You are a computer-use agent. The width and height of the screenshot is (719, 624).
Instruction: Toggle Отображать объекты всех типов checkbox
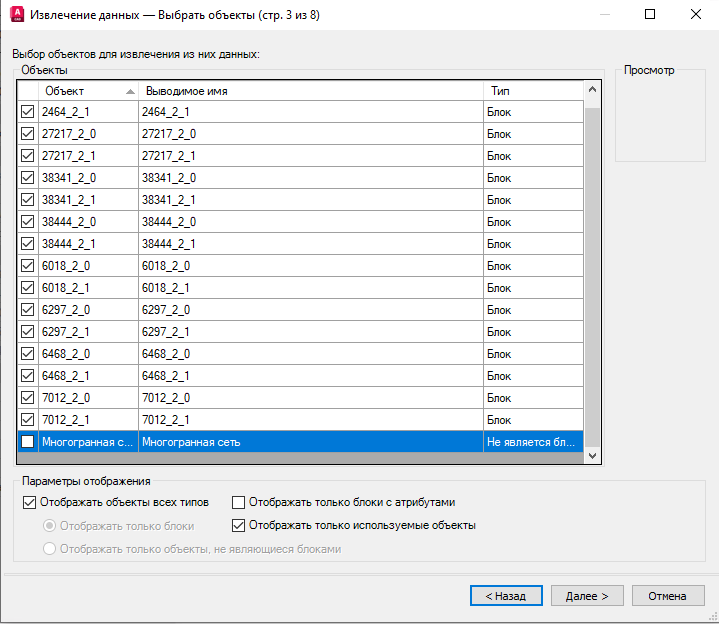[x=29, y=503]
